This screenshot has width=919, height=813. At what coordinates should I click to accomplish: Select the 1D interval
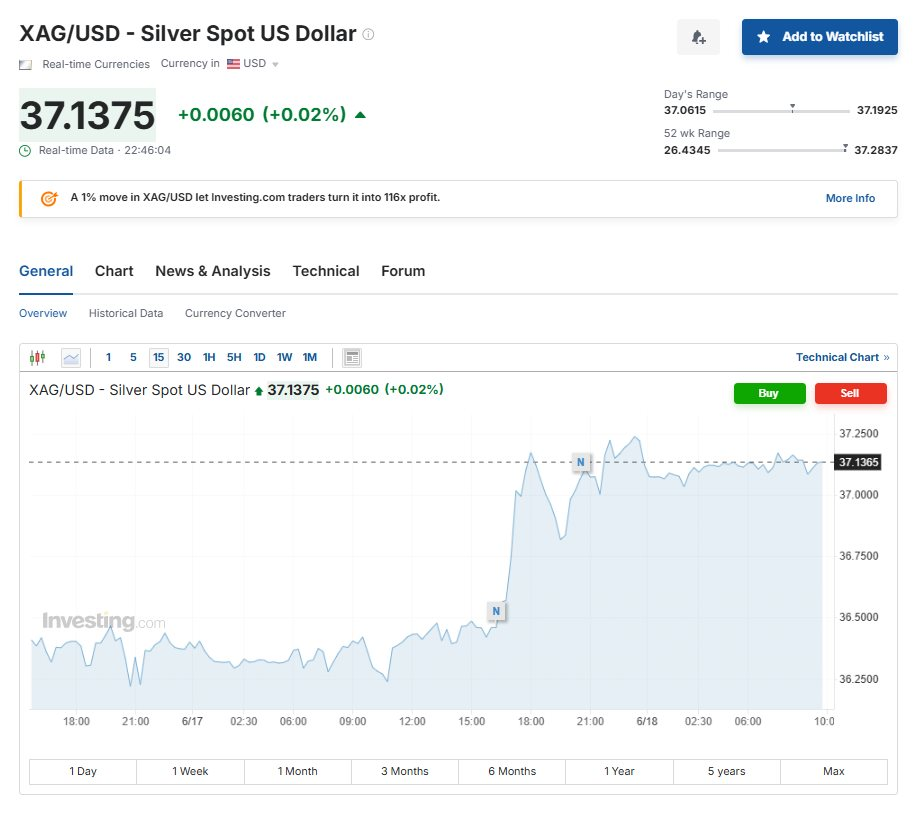click(259, 357)
